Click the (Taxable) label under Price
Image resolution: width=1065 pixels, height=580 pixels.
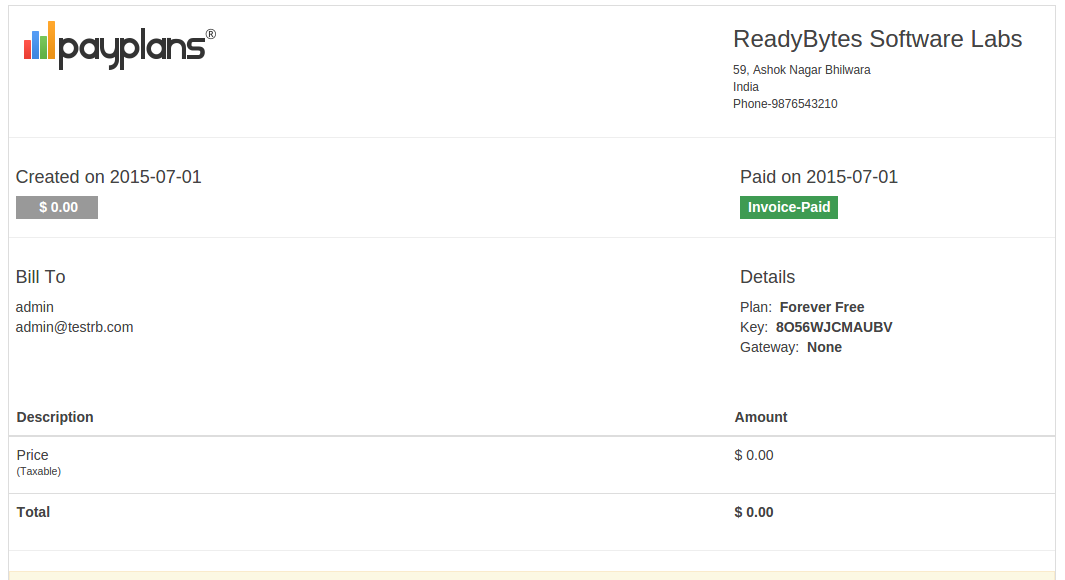coord(39,471)
